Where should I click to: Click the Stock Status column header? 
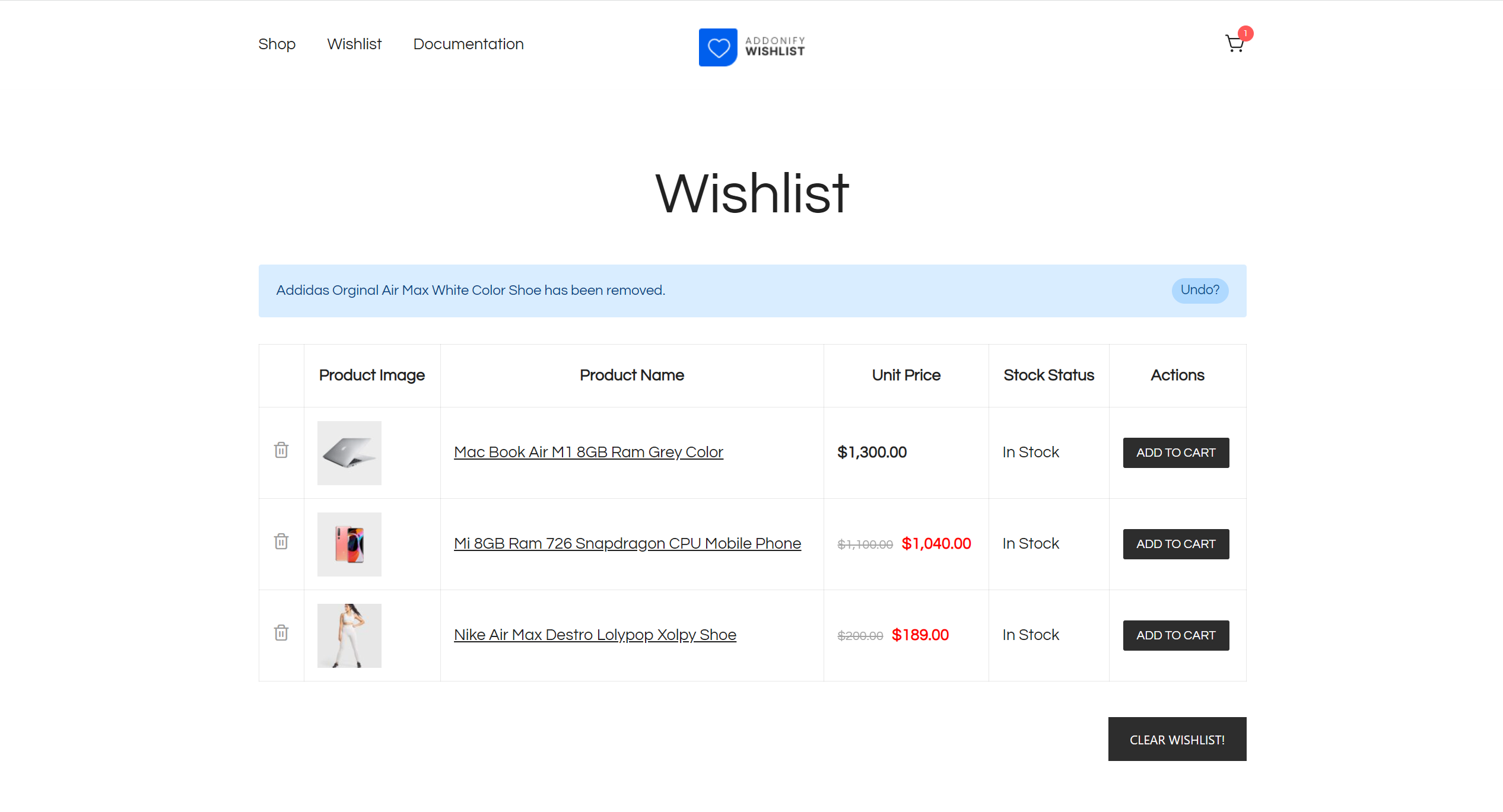tap(1049, 375)
